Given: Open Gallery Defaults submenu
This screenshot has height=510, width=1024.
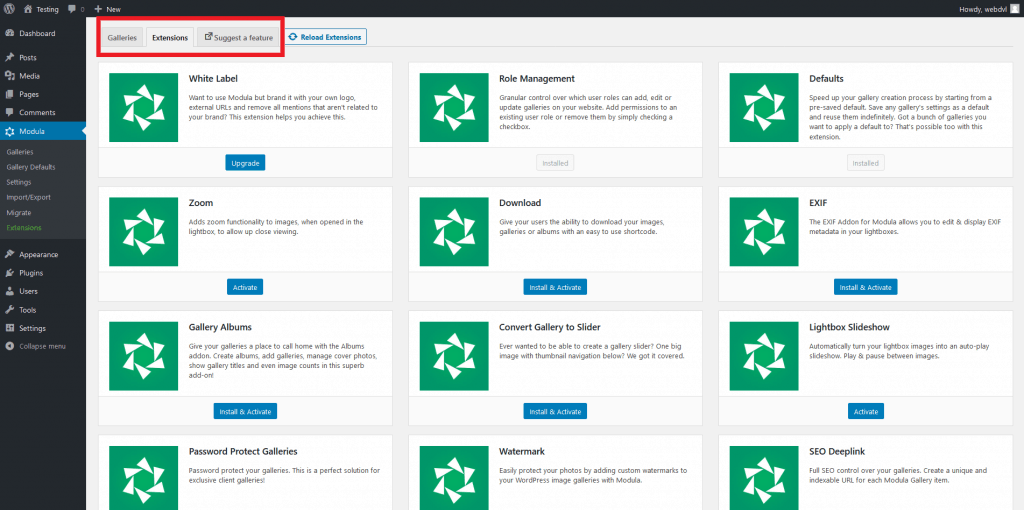Looking at the screenshot, I should tap(31, 167).
